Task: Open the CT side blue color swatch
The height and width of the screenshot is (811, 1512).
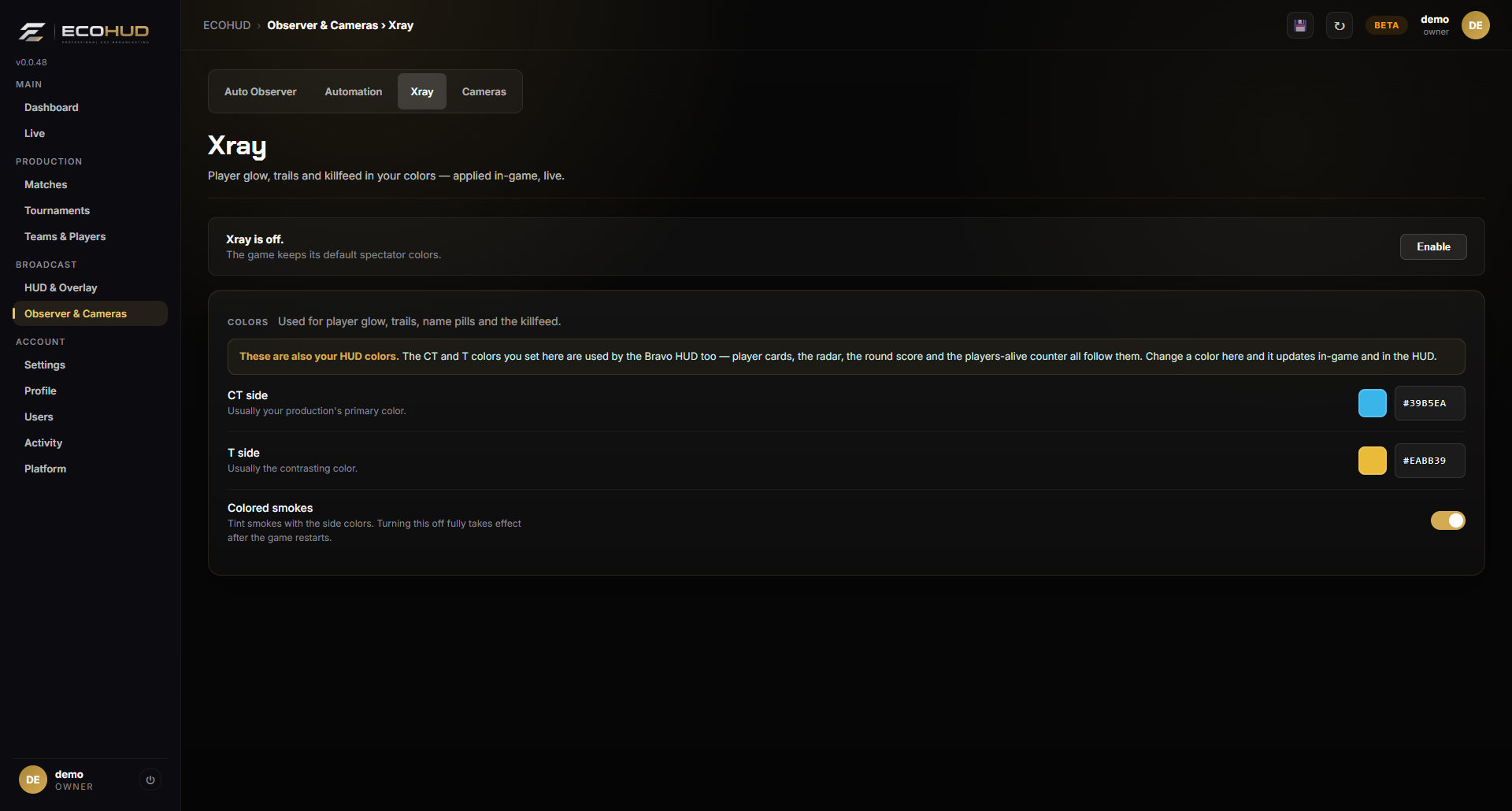Action: (x=1373, y=403)
